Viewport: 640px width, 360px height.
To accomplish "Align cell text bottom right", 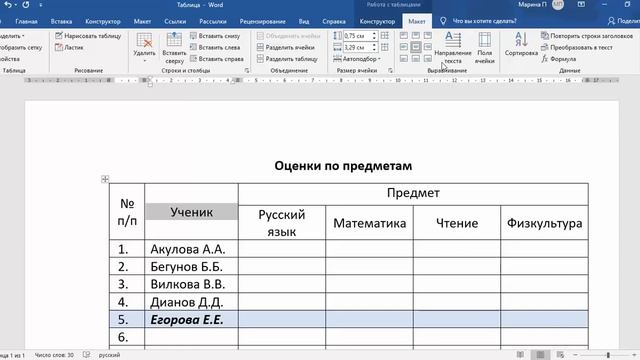I will click(427, 59).
